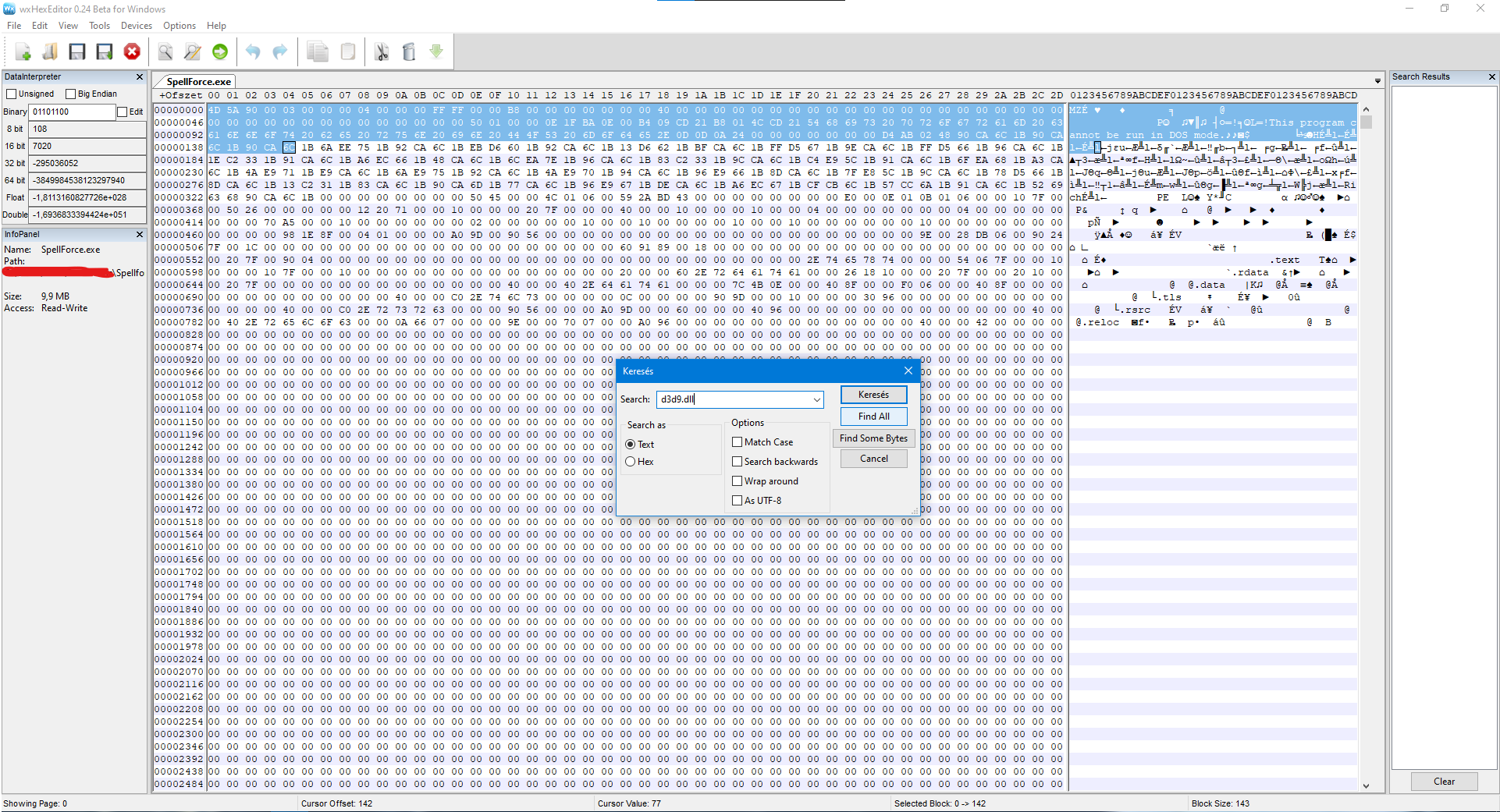Image resolution: width=1500 pixels, height=812 pixels.
Task: Enable the Big Endian checkbox
Action: [x=70, y=94]
